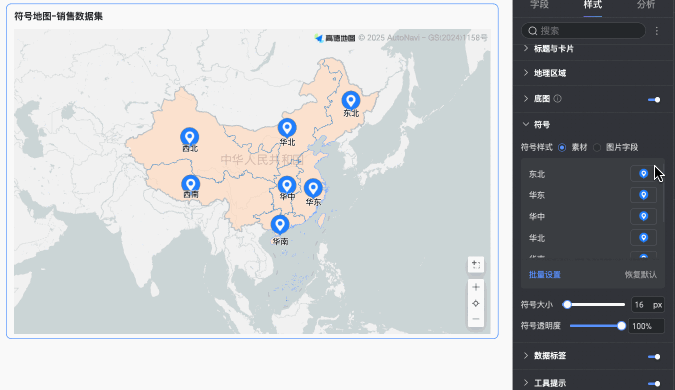This screenshot has height=390, width=675.
Task: Click the 符号透明度 slider handle
Action: [x=621, y=326]
